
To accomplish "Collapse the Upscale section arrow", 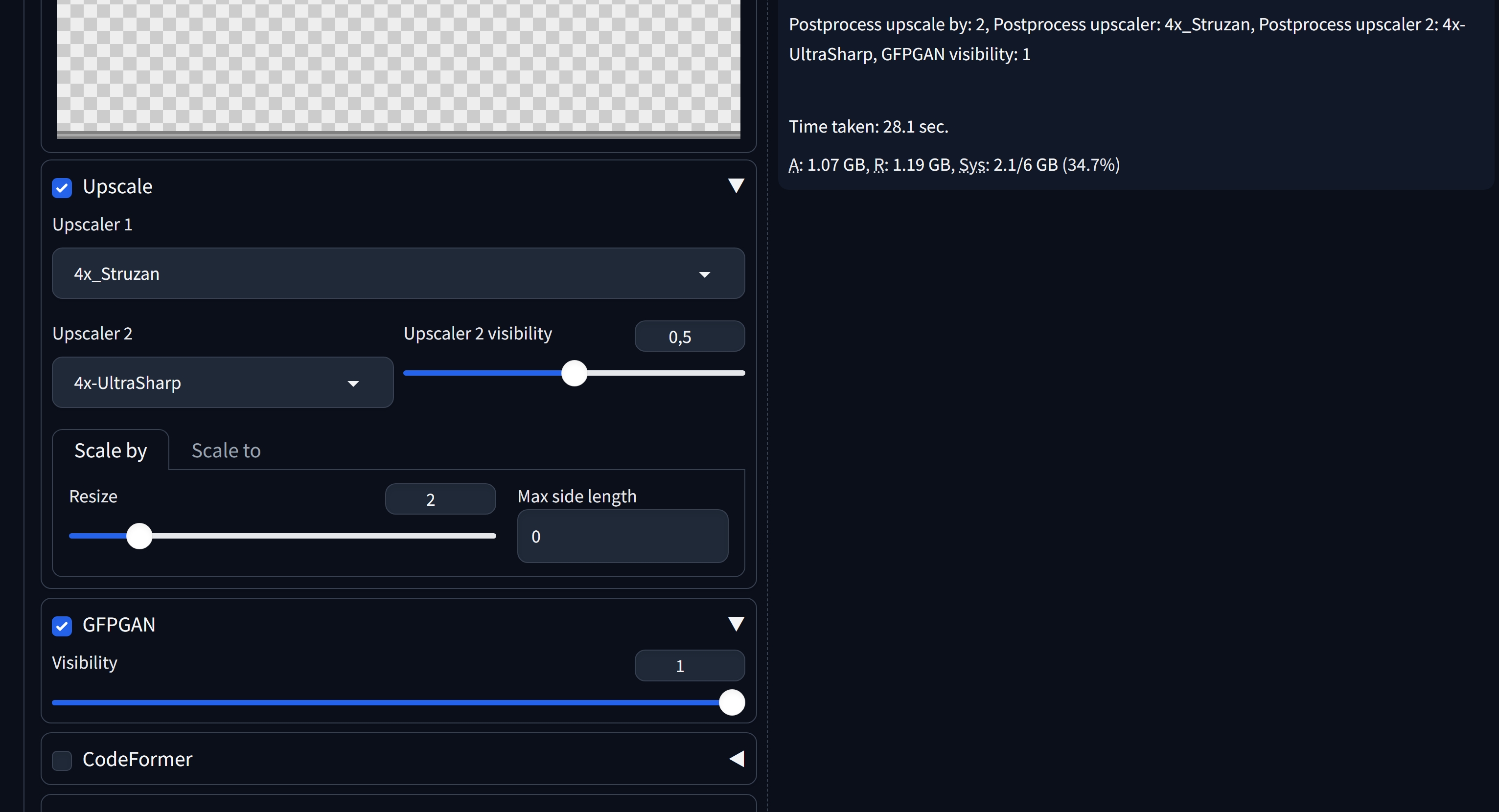I will click(736, 185).
